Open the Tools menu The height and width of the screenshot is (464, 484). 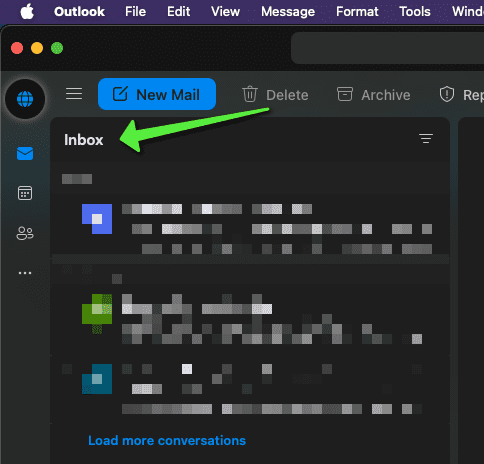pos(415,12)
